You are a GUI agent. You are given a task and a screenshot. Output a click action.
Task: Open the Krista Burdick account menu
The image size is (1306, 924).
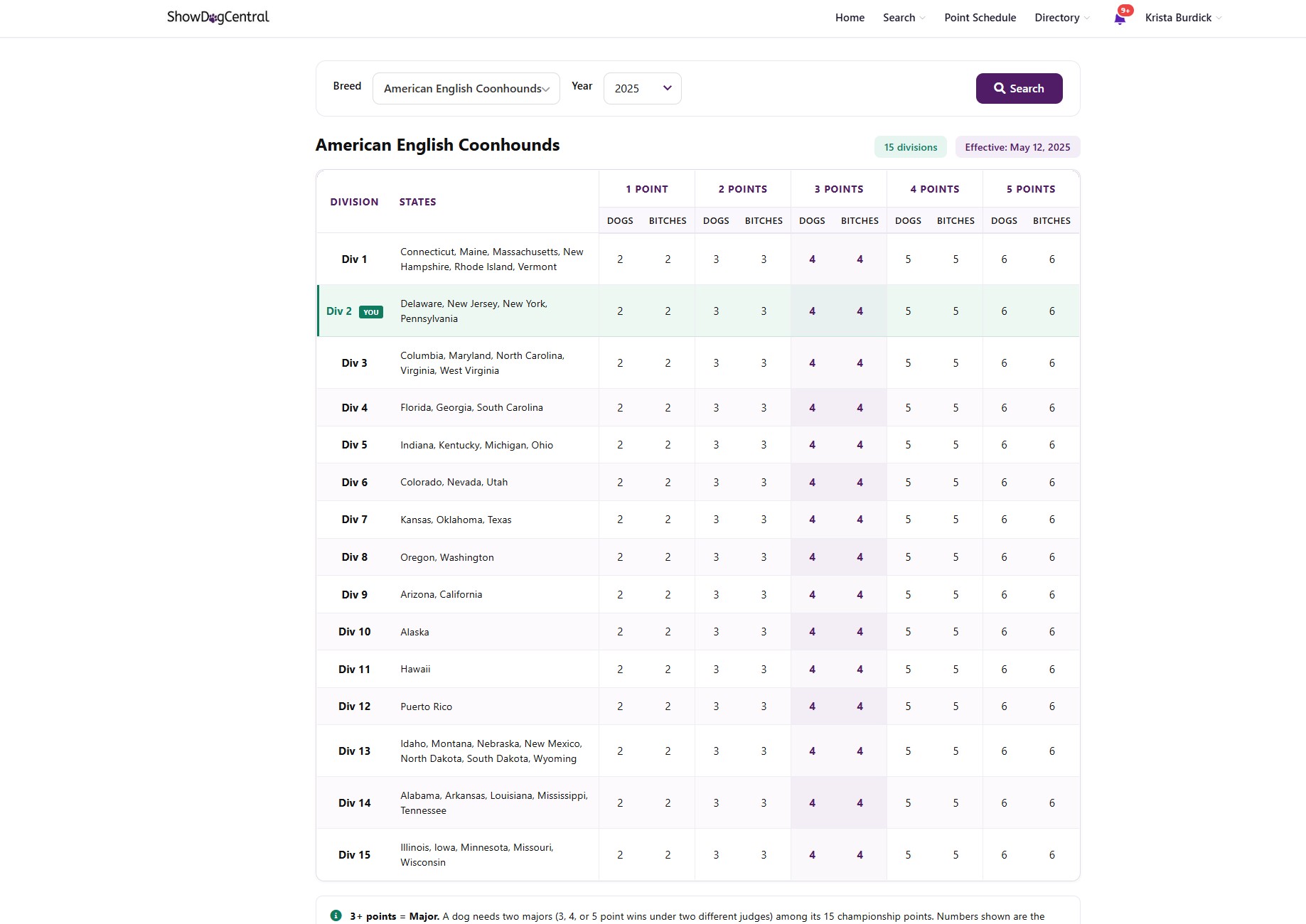(1182, 17)
